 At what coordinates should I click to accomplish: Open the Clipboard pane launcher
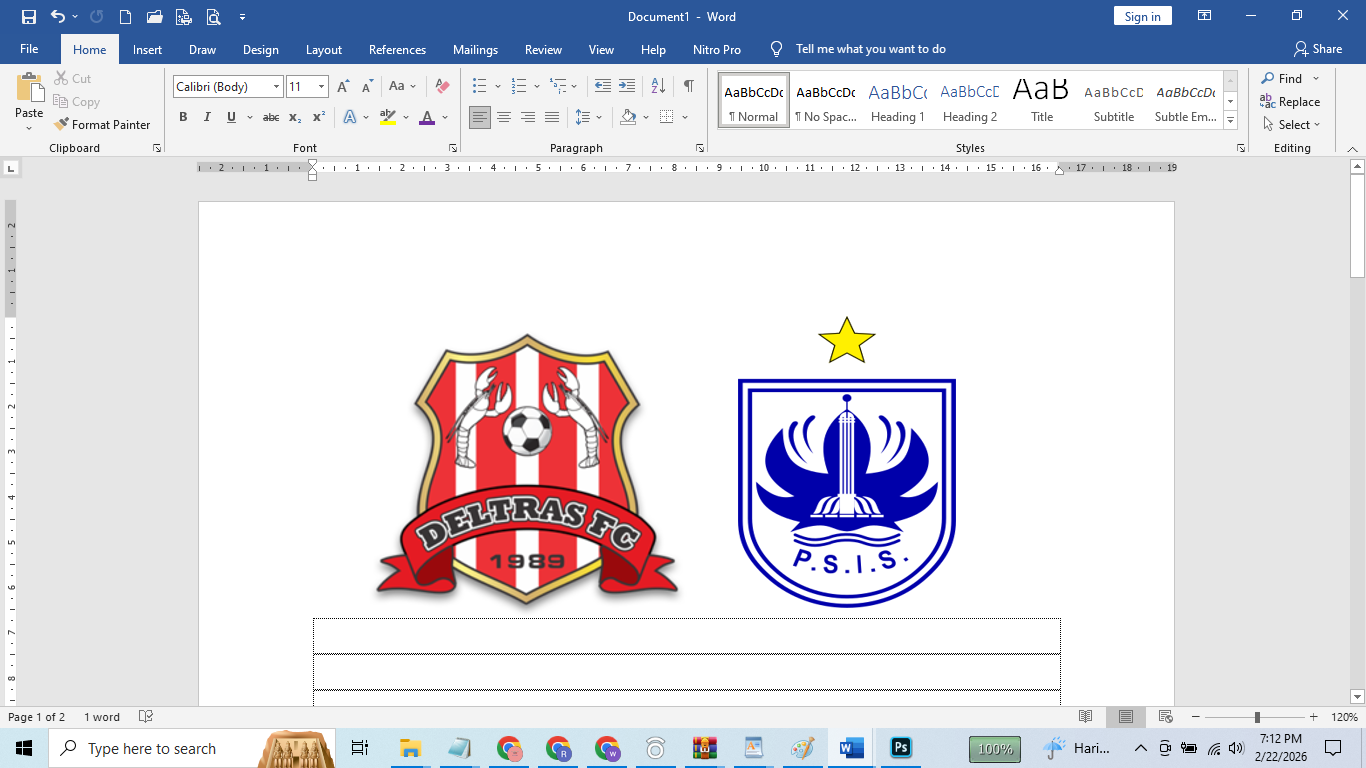[x=157, y=148]
